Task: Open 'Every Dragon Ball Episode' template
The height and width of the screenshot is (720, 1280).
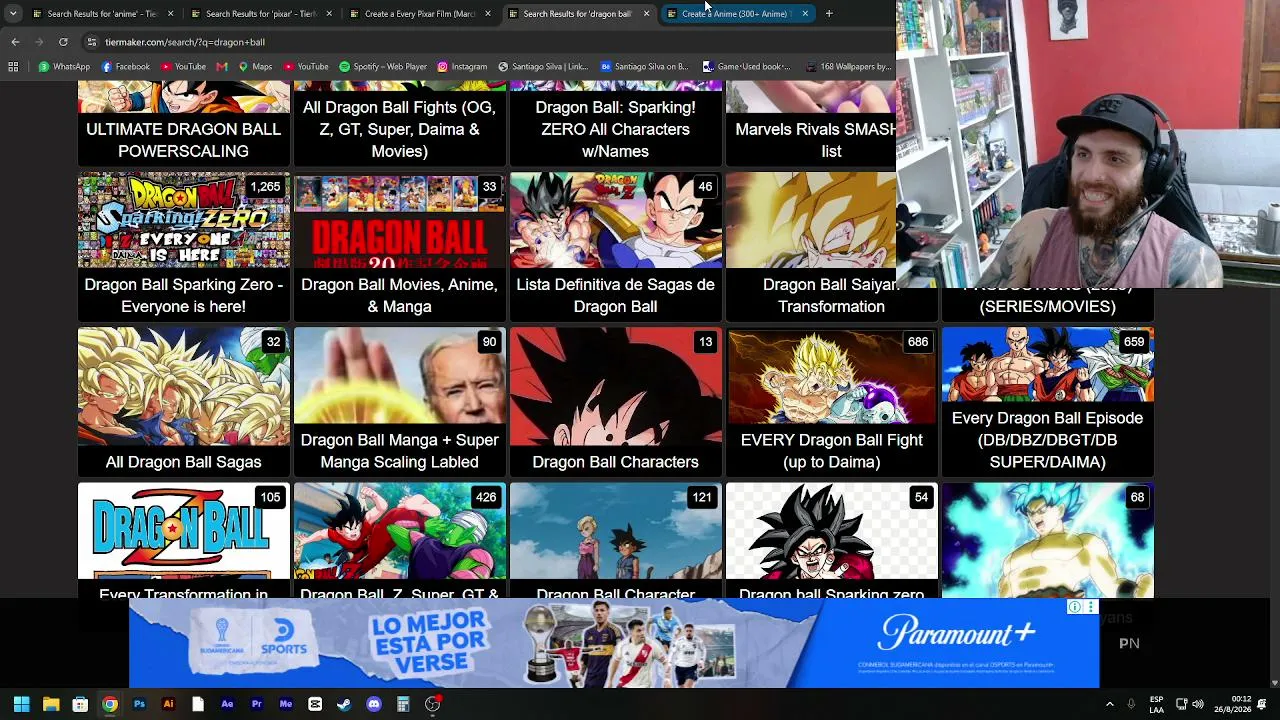Action: coord(1048,402)
